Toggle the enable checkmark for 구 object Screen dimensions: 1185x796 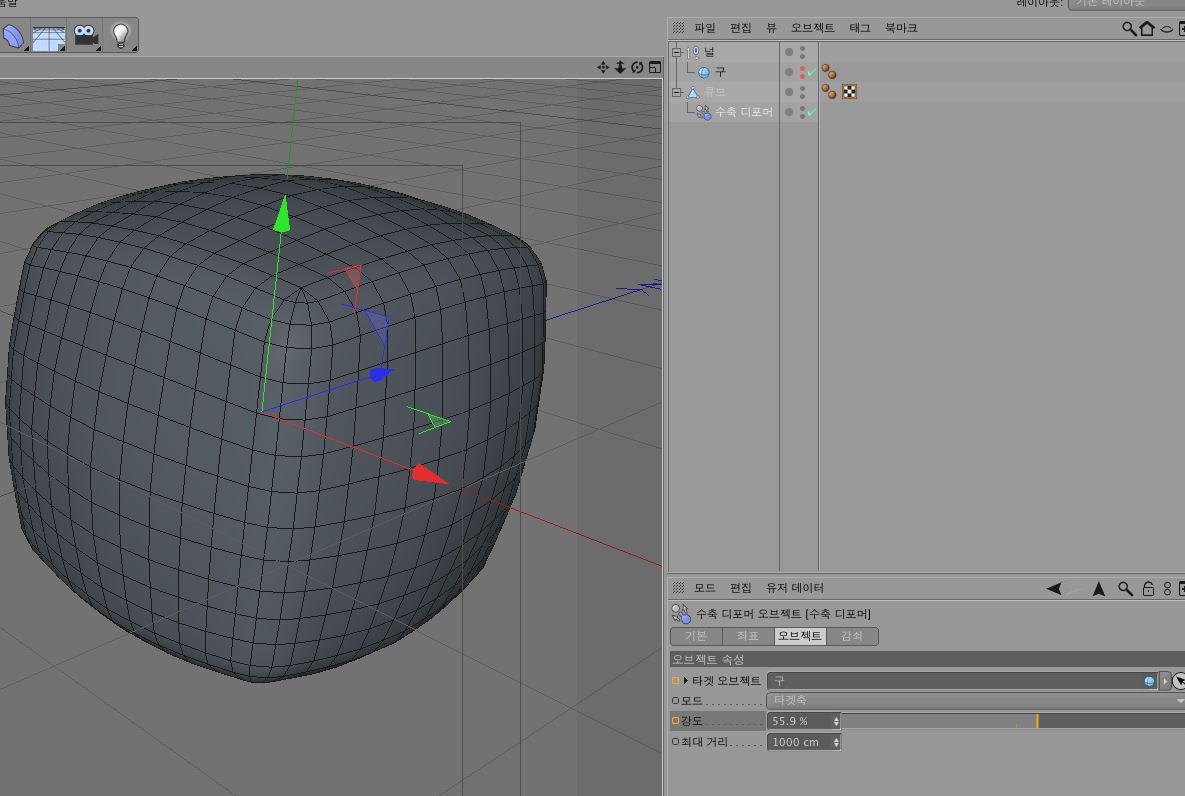coord(811,72)
